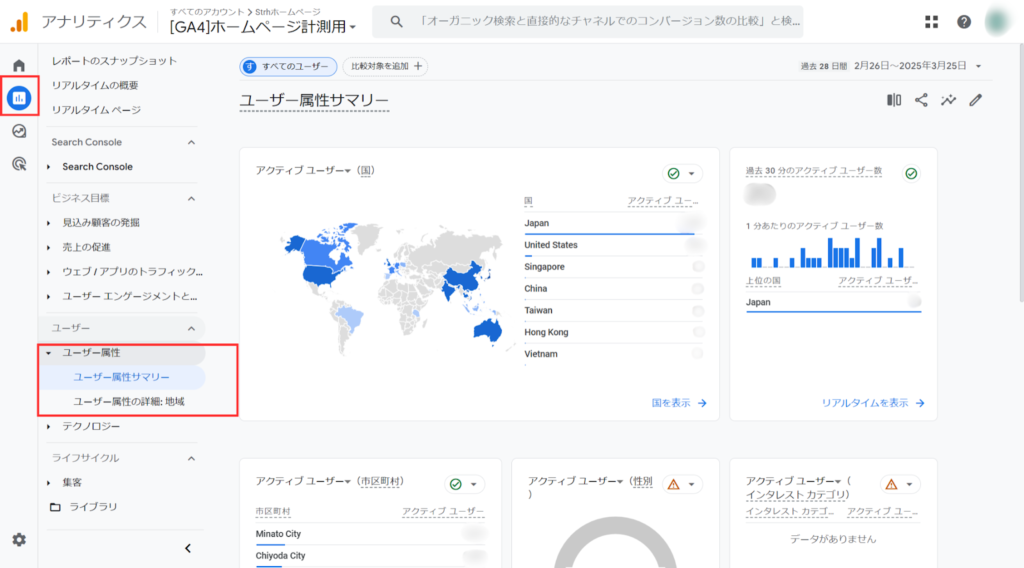Click Chiyoda City row
Image resolution: width=1024 pixels, height=568 pixels.
point(370,556)
